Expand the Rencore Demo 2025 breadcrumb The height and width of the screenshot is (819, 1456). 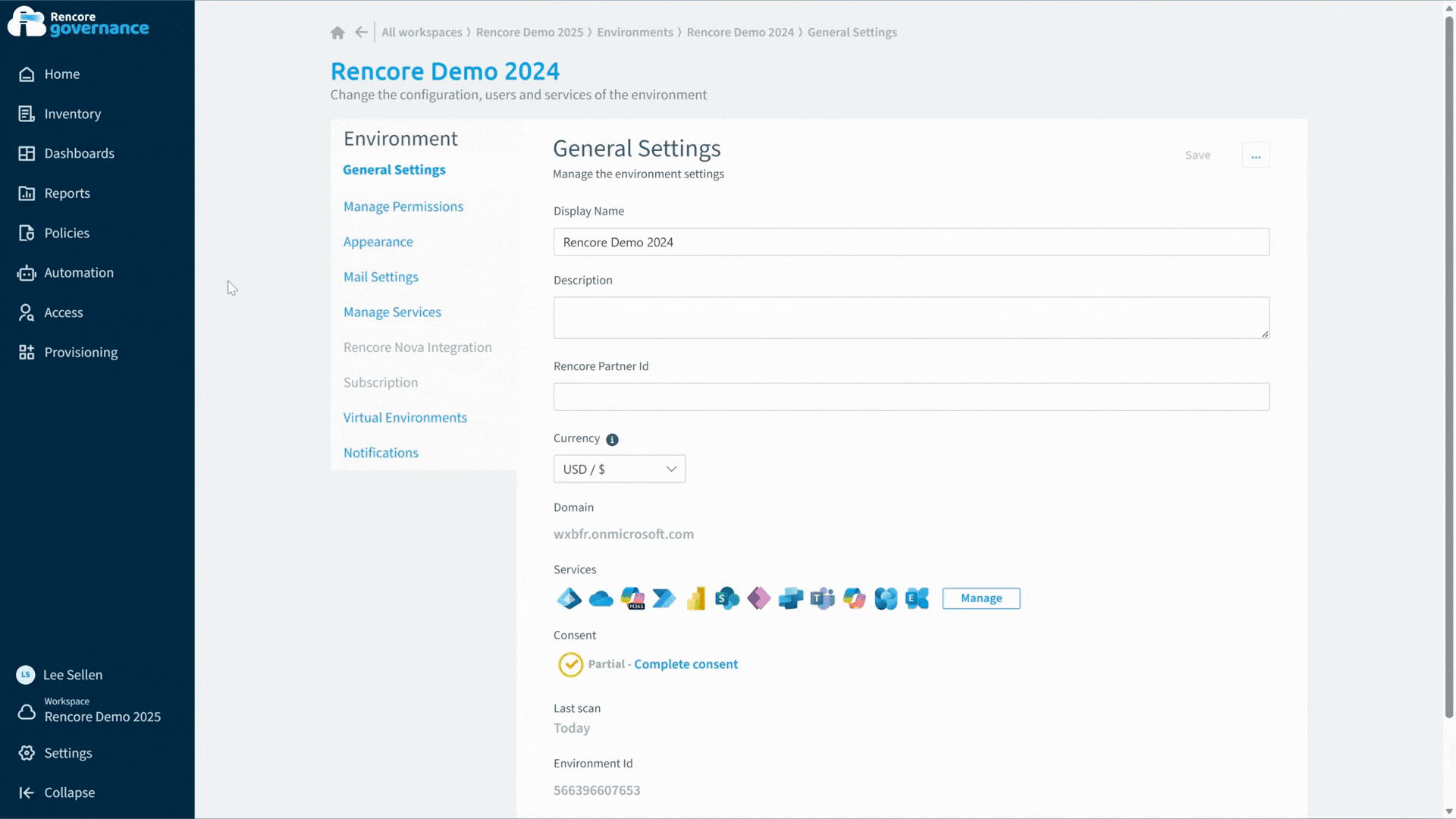(531, 32)
